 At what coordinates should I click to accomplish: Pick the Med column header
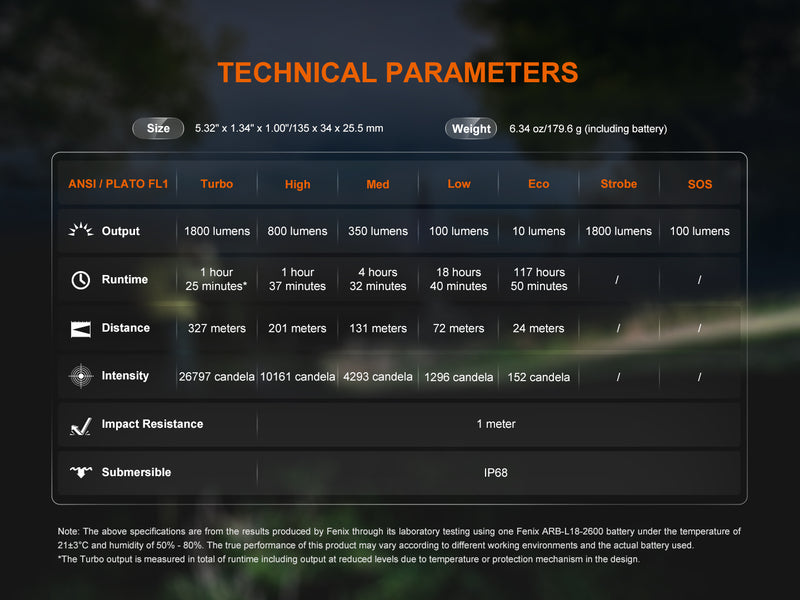(x=378, y=184)
